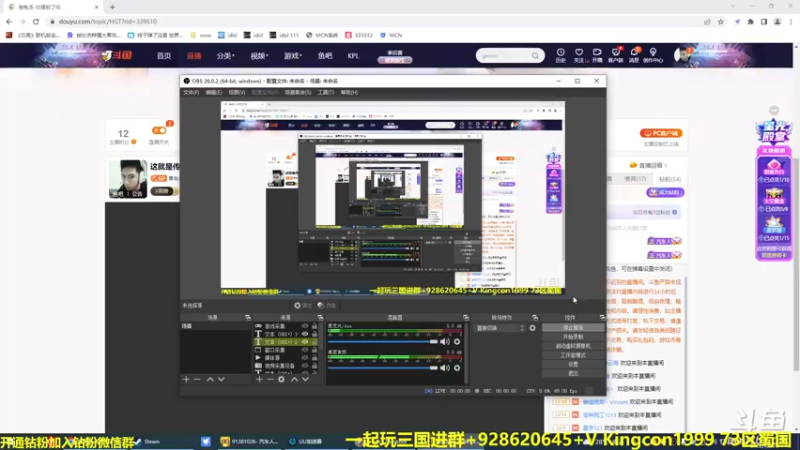Remove scene with the scenes minus icon

(x=197, y=380)
